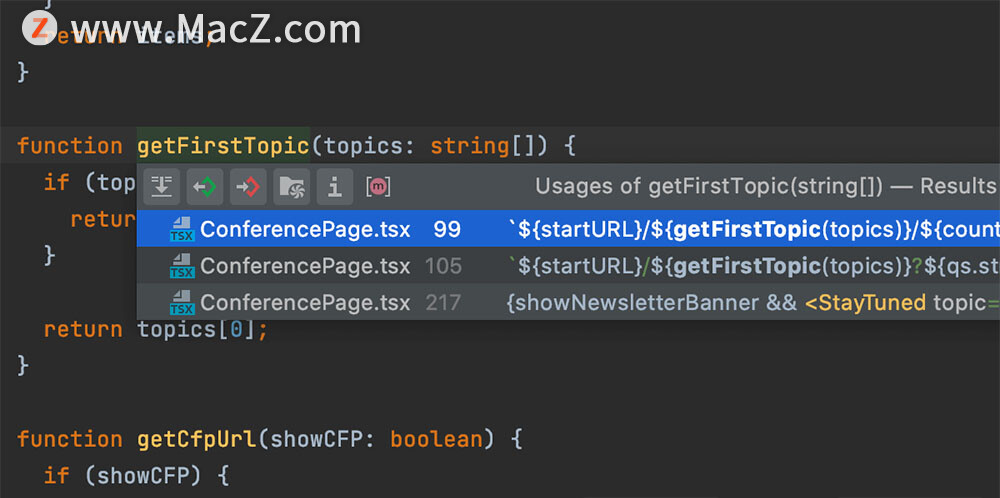Click the information 'i' toolbar icon
Viewport: 1000px width, 498px height.
click(x=335, y=187)
